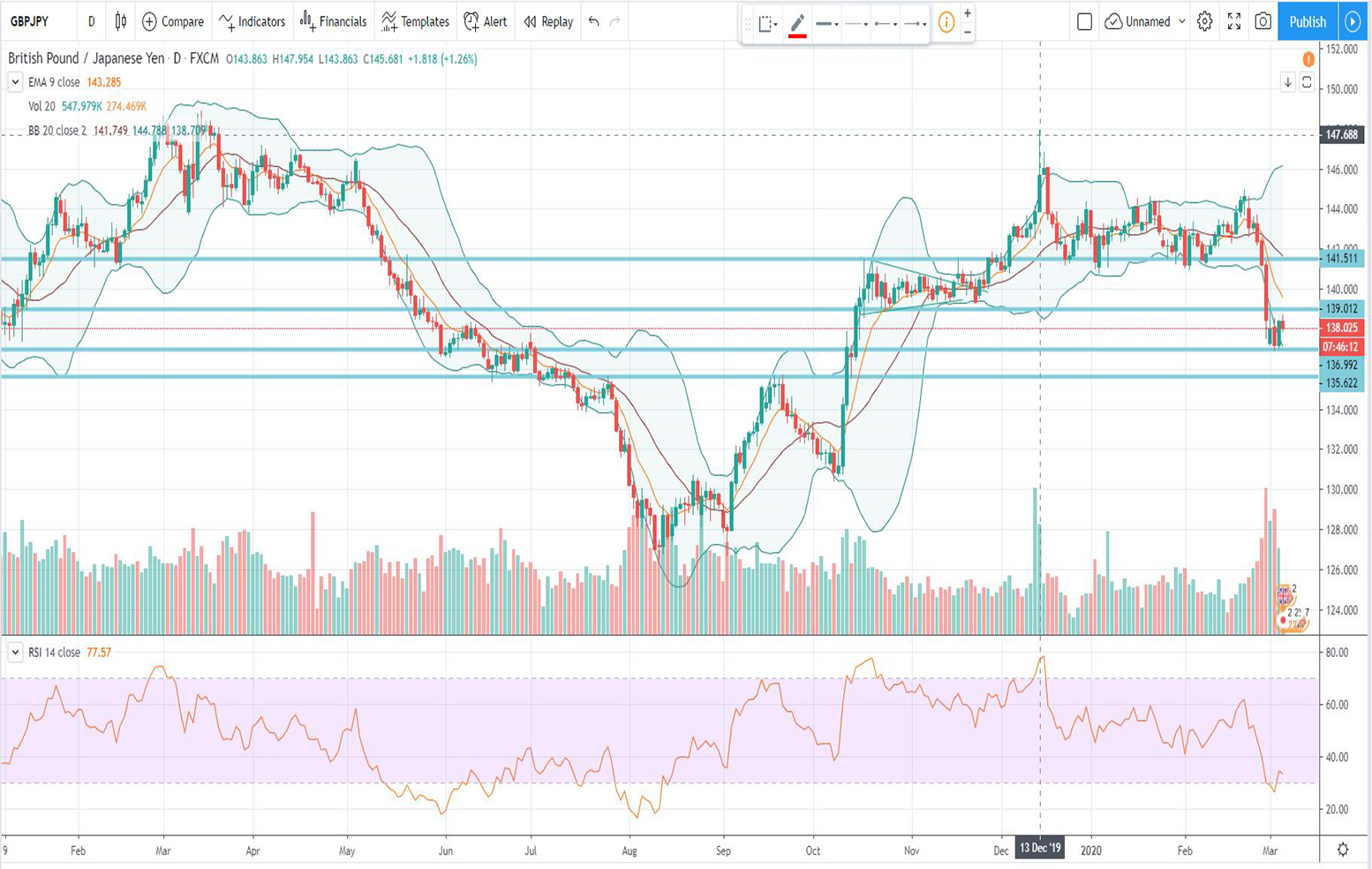
Task: Collapse the RSI 14 pane controls
Action: tap(15, 651)
